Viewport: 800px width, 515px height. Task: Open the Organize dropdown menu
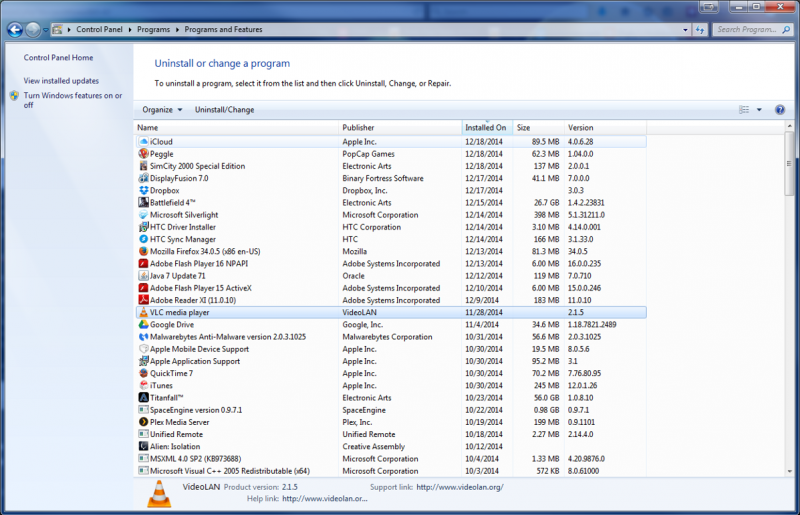[x=162, y=110]
